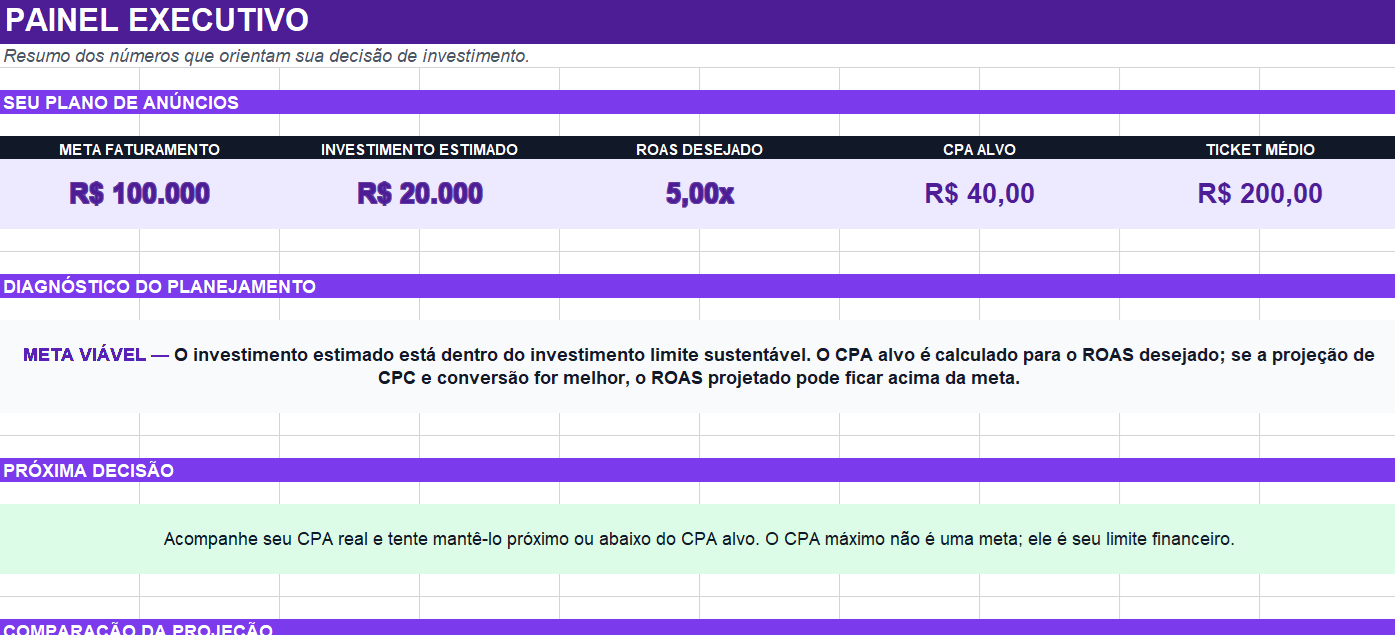Select the R$ 20.000 value
This screenshot has width=1395, height=638.
420,194
